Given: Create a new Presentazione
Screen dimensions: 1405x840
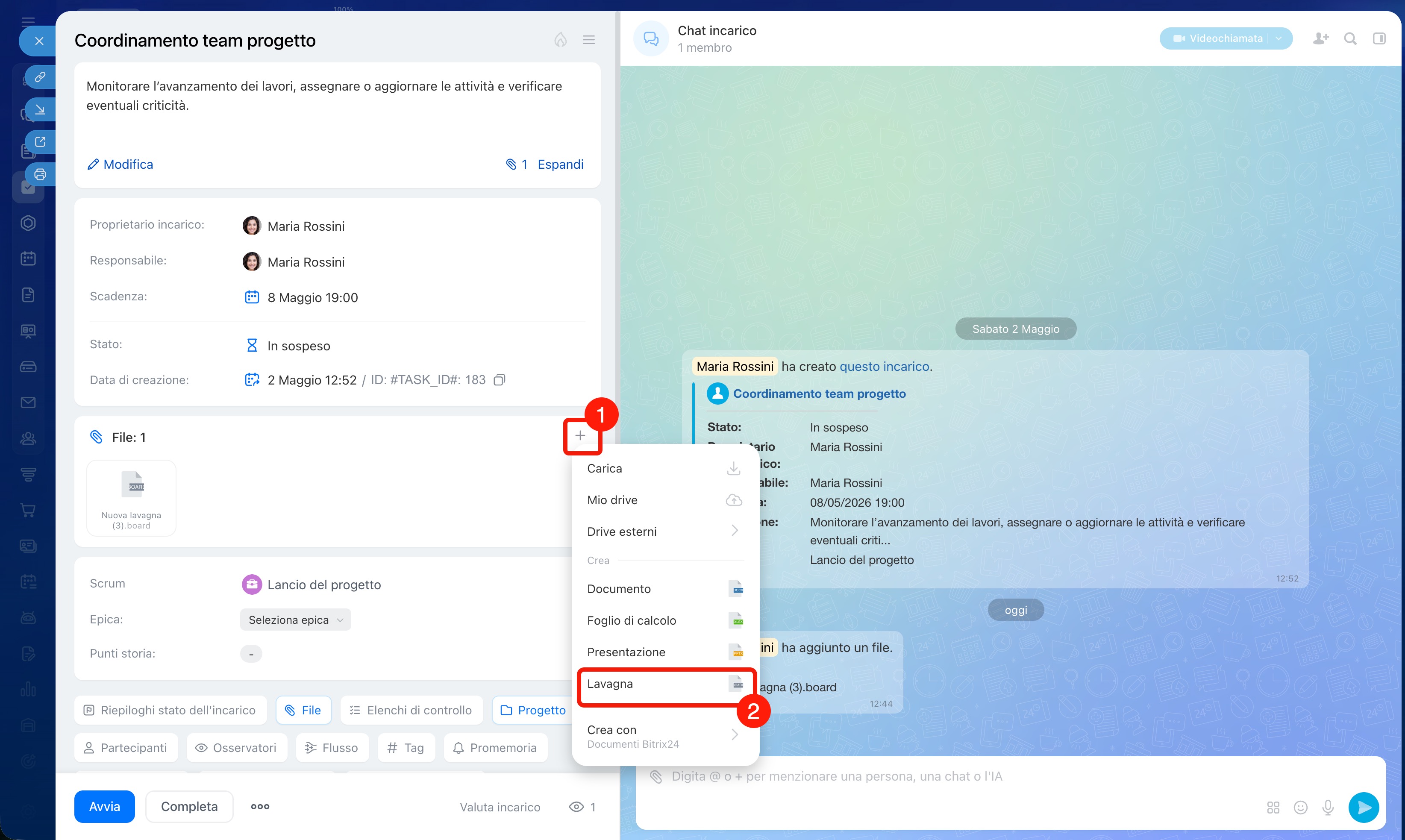Looking at the screenshot, I should click(x=665, y=652).
